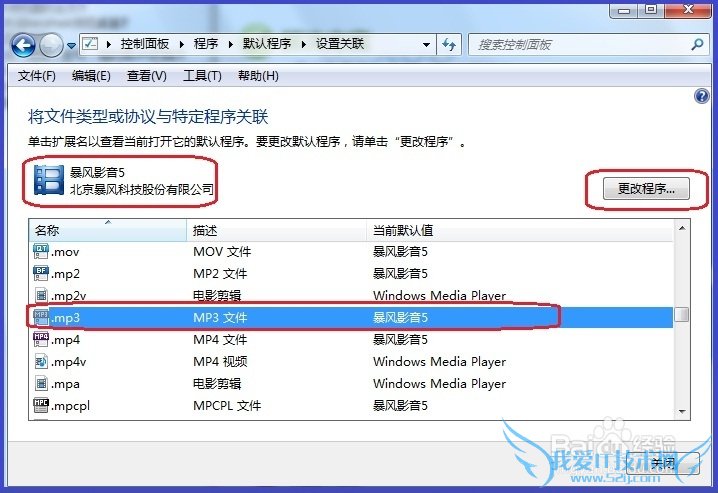Click 程序 breadcrumb
718x493 pixels.
point(206,44)
